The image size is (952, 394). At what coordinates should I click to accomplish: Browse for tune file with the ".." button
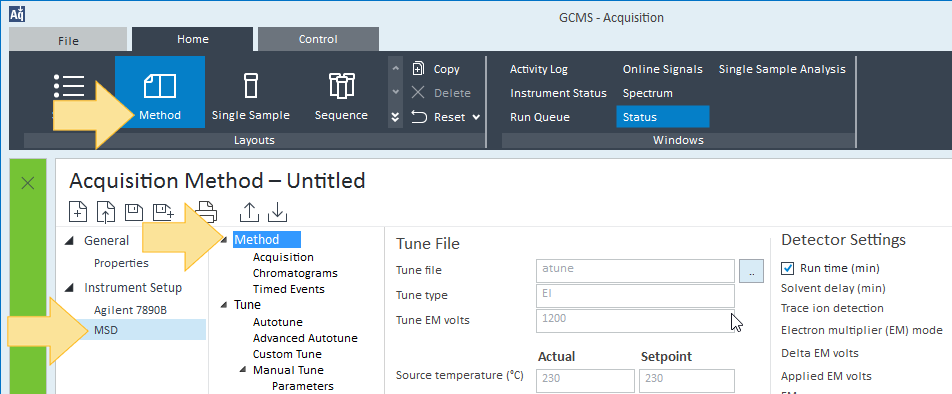752,271
